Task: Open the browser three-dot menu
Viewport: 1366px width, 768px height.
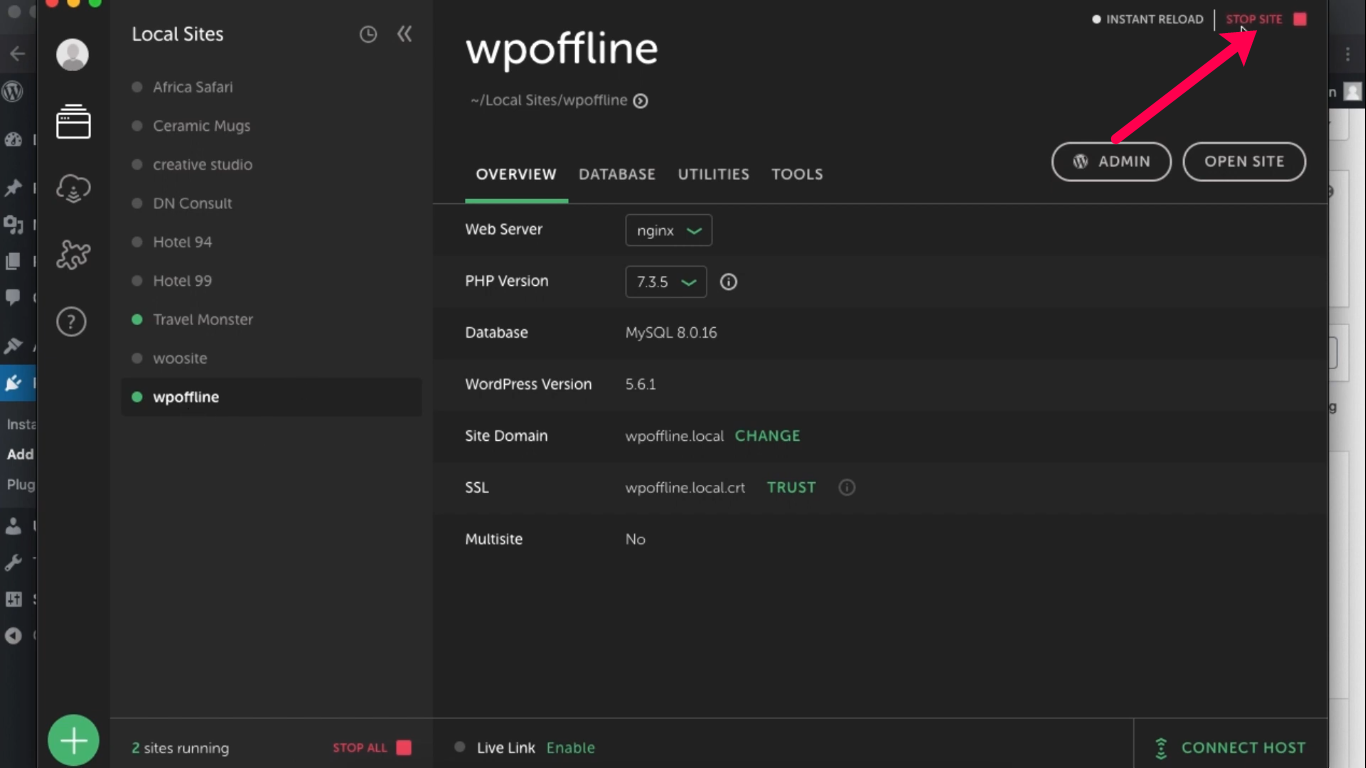Action: (x=1348, y=55)
